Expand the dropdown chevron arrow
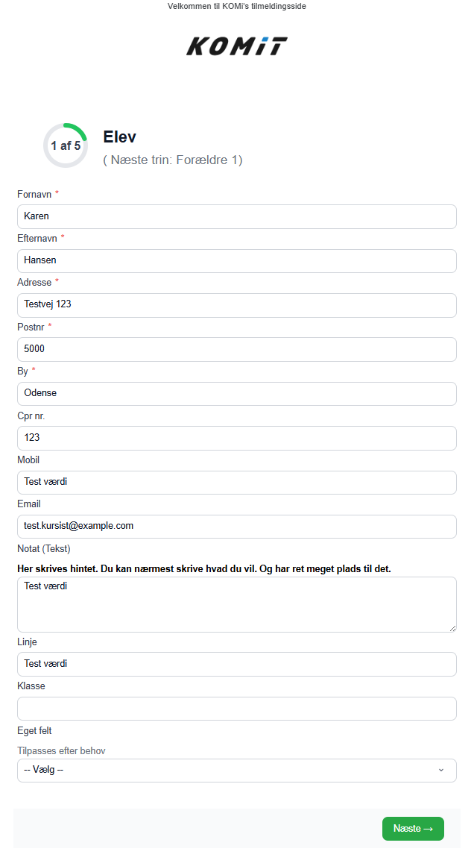The width and height of the screenshot is (475, 856). 441,770
